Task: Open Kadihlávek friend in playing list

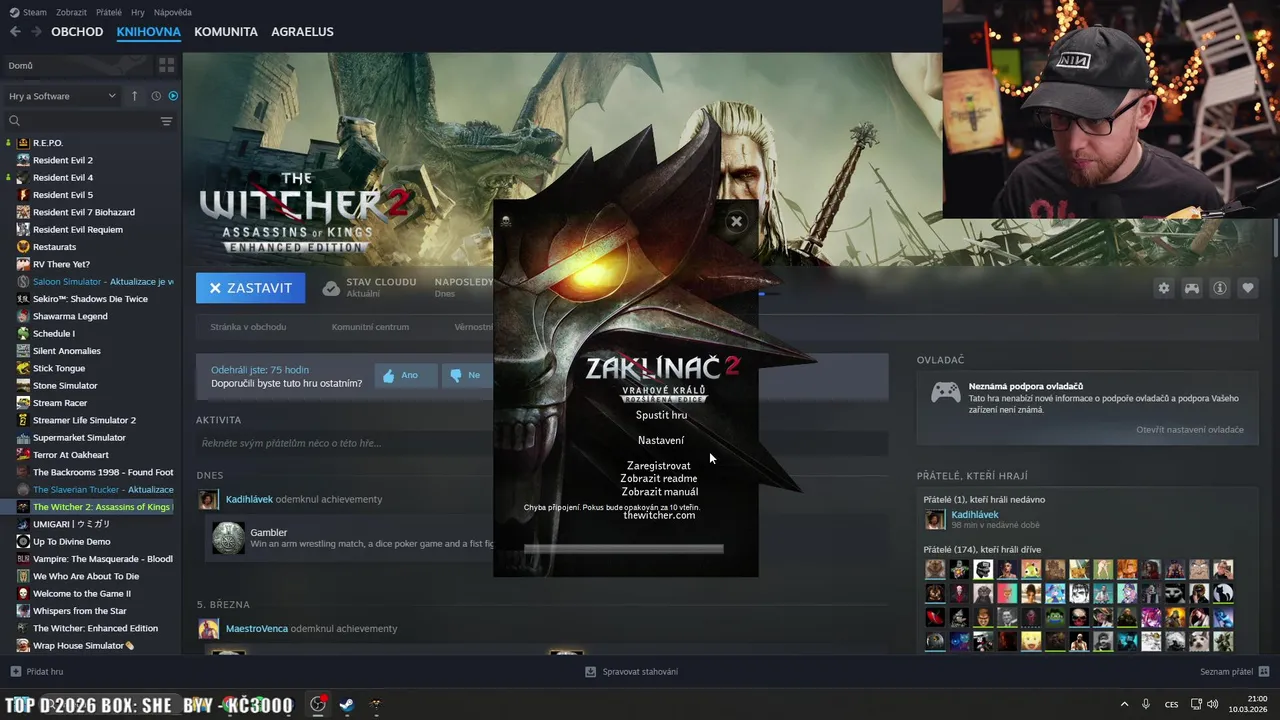Action: pyautogui.click(x=975, y=515)
